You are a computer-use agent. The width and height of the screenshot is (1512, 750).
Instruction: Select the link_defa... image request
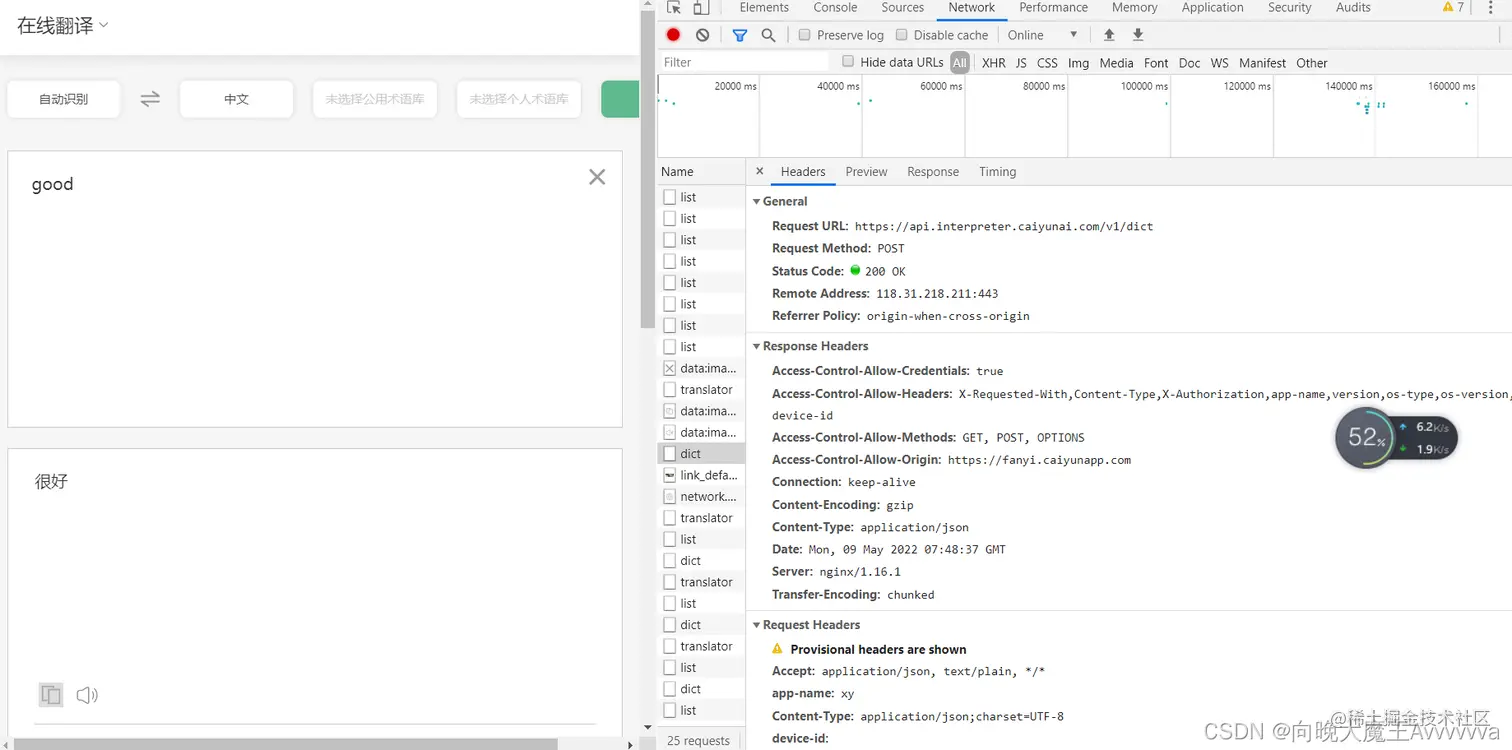coord(701,475)
